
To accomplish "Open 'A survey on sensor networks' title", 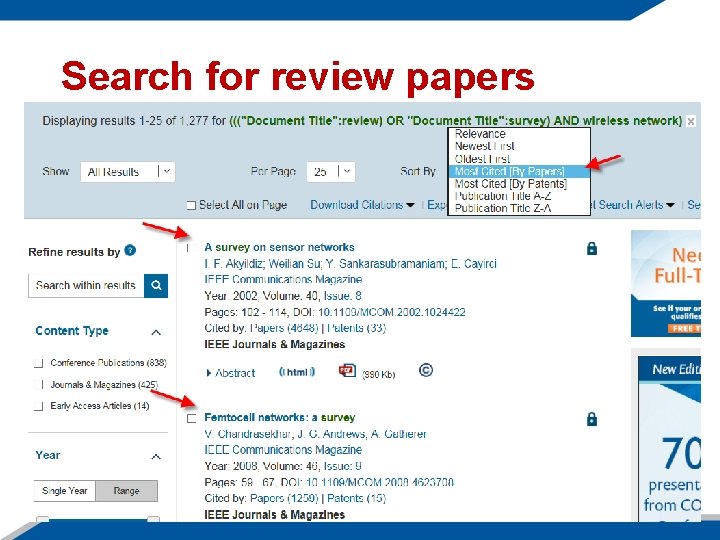I will pos(279,247).
